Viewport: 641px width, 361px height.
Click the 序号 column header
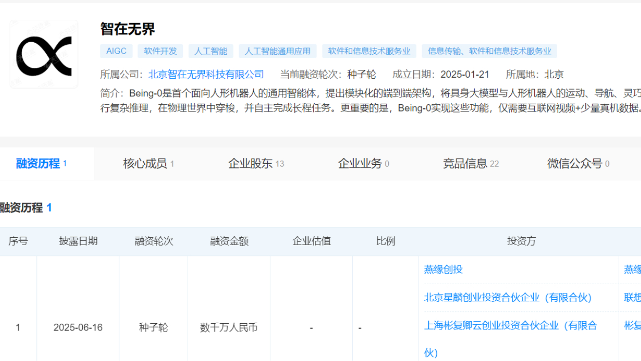pyautogui.click(x=18, y=241)
